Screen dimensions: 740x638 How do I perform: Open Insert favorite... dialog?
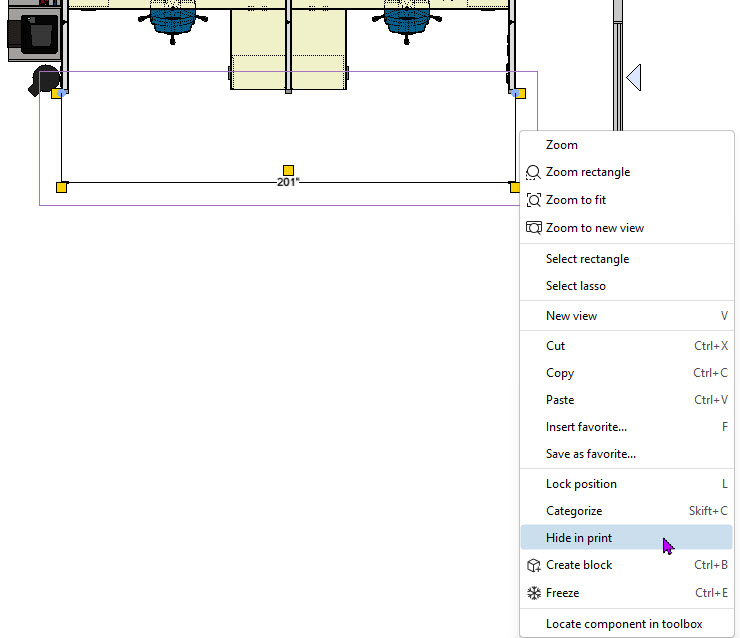626,427
